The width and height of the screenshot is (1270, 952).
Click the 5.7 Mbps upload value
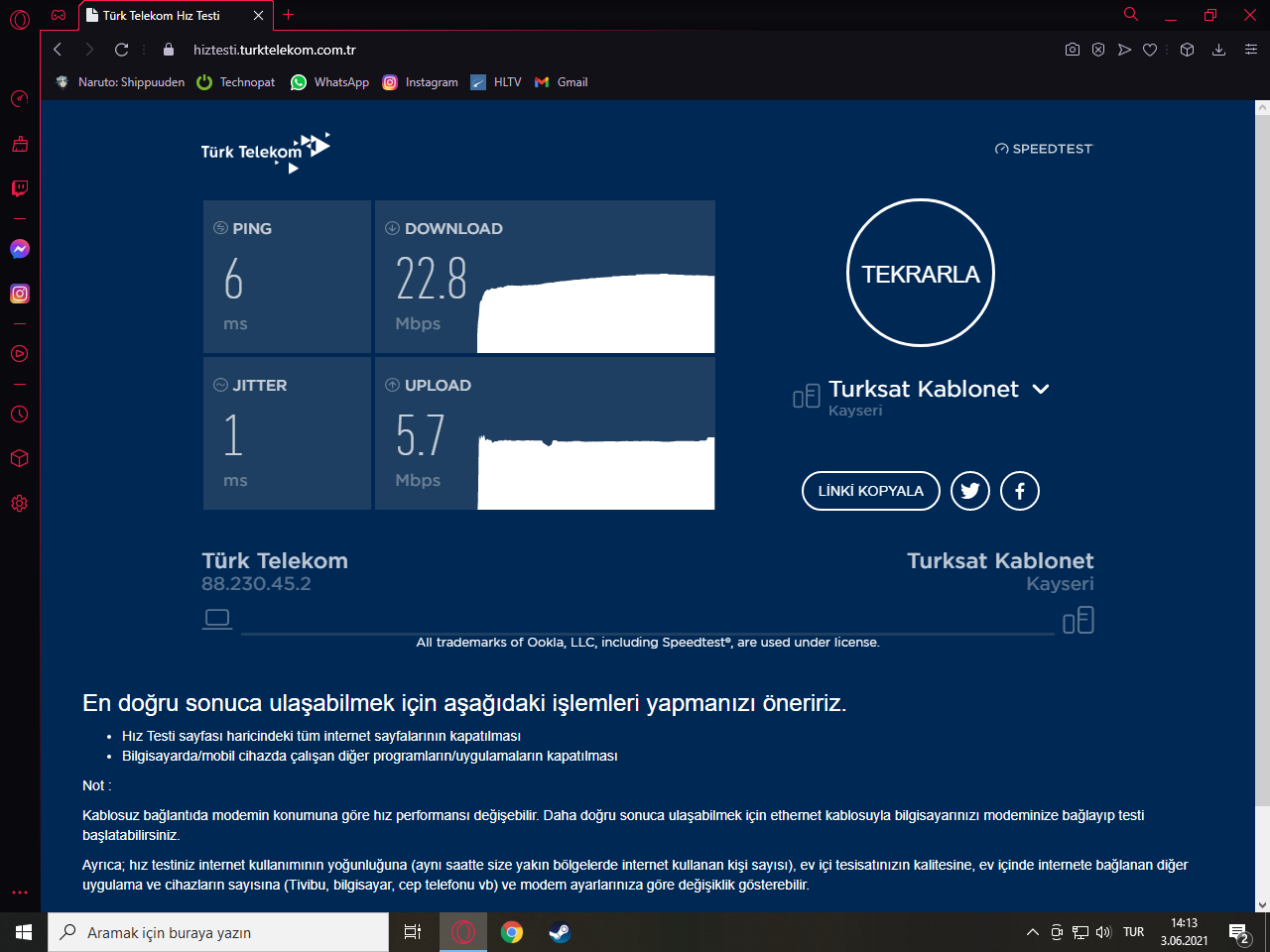click(421, 435)
